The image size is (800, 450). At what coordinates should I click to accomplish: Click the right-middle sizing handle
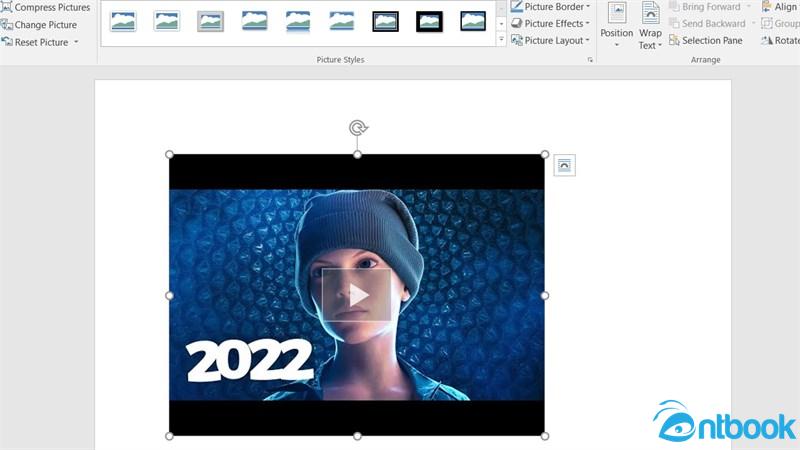pos(545,295)
